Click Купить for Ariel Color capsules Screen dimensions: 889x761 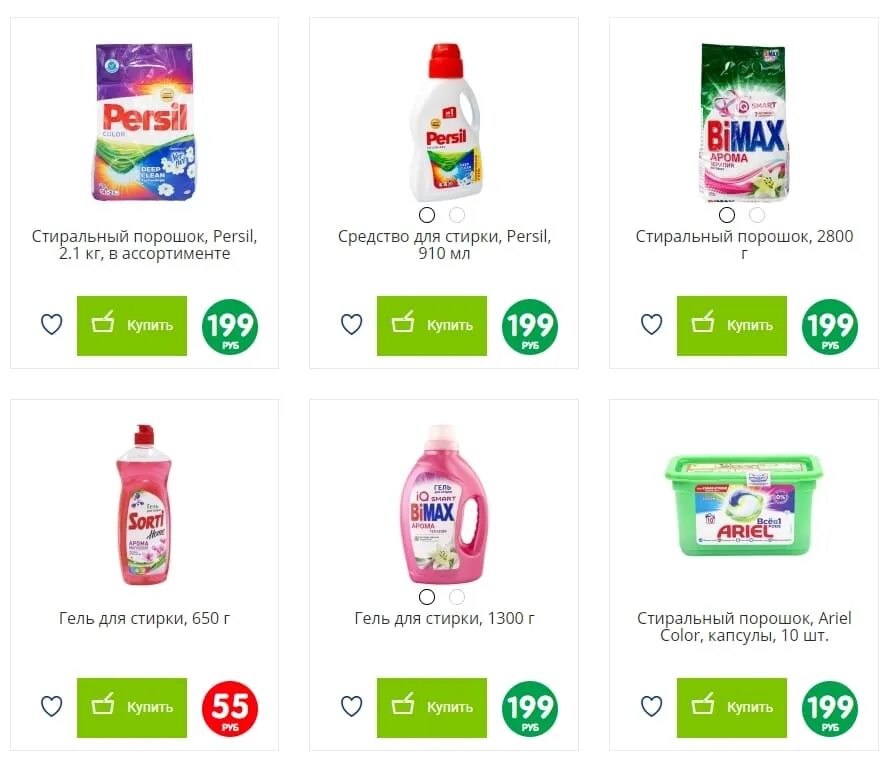point(732,708)
